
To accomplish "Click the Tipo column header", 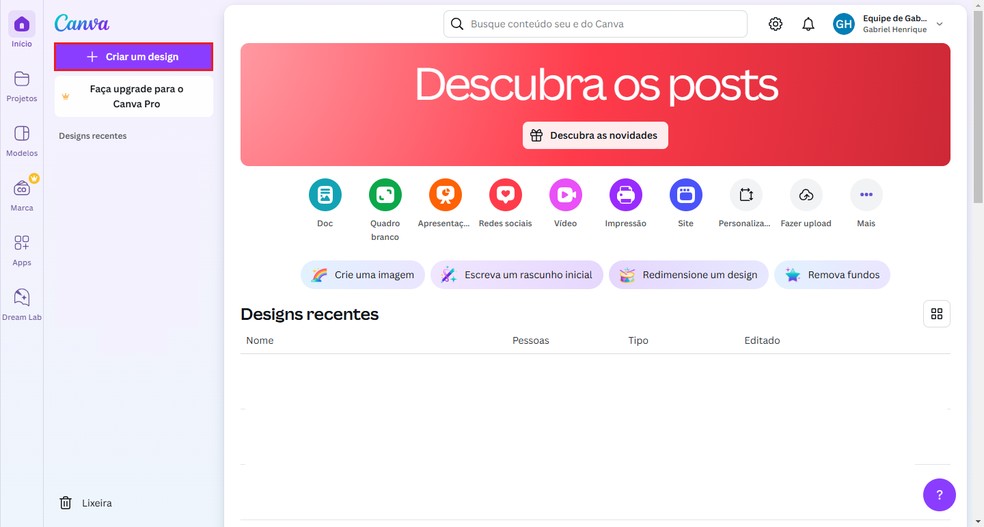I will pyautogui.click(x=638, y=341).
